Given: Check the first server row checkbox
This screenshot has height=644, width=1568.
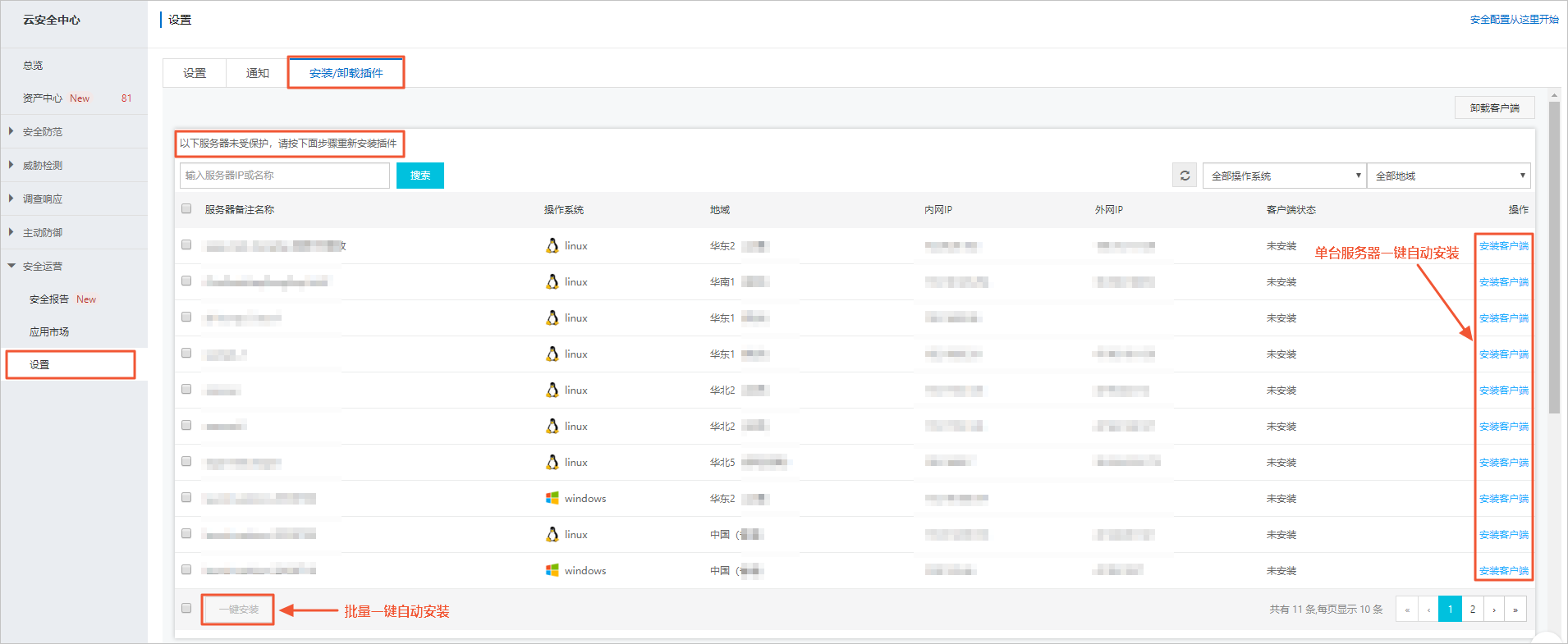Looking at the screenshot, I should 186,244.
